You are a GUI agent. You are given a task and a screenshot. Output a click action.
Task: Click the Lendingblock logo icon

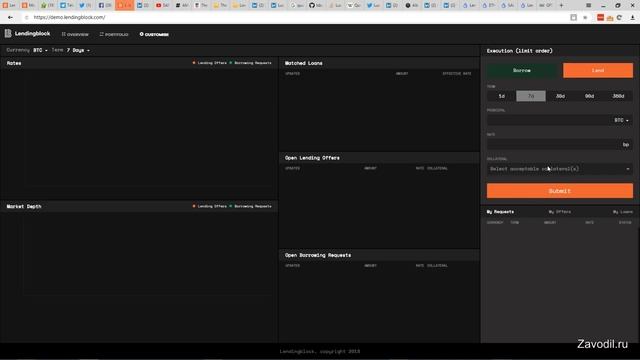pos(8,33)
